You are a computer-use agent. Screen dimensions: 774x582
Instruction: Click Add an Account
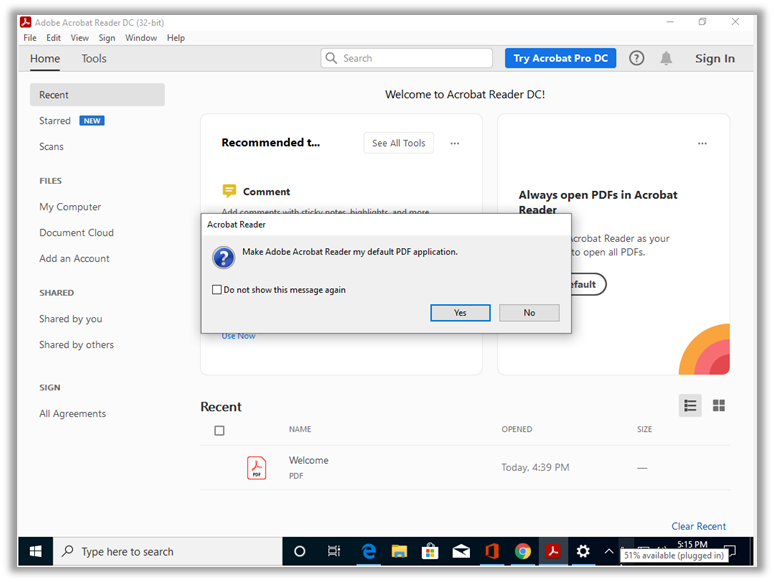pos(74,259)
